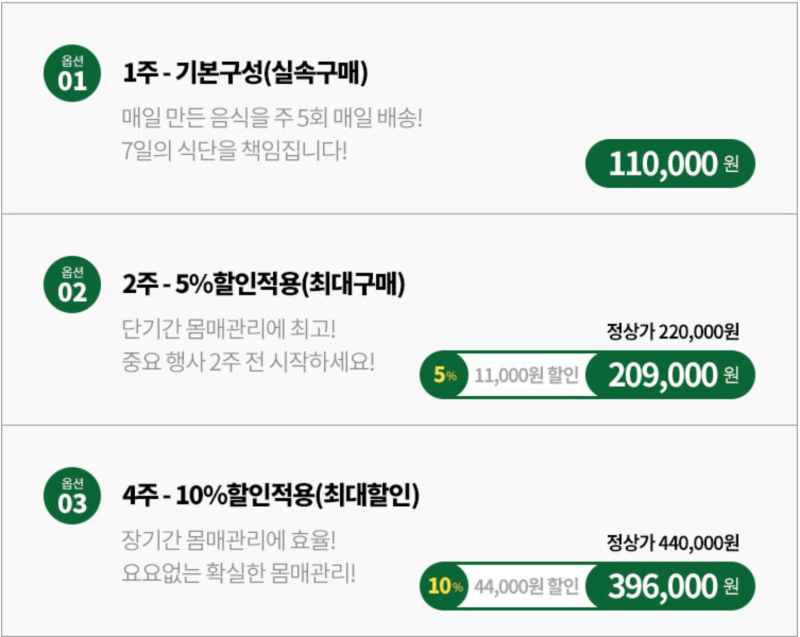800x637 pixels.
Task: Click the 정상가 220,000원 text
Action: (x=672, y=332)
